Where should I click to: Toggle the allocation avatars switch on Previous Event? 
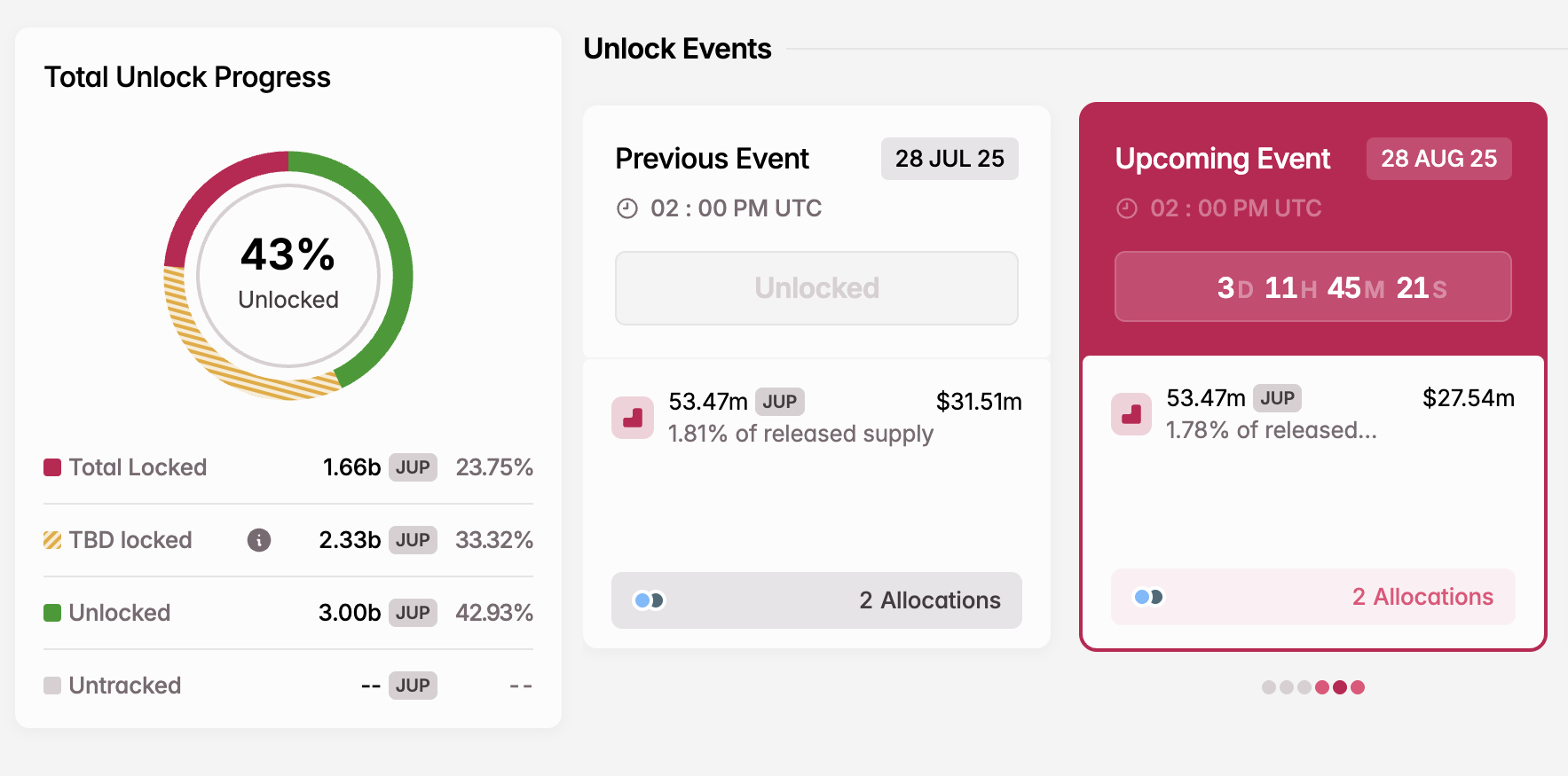(648, 600)
